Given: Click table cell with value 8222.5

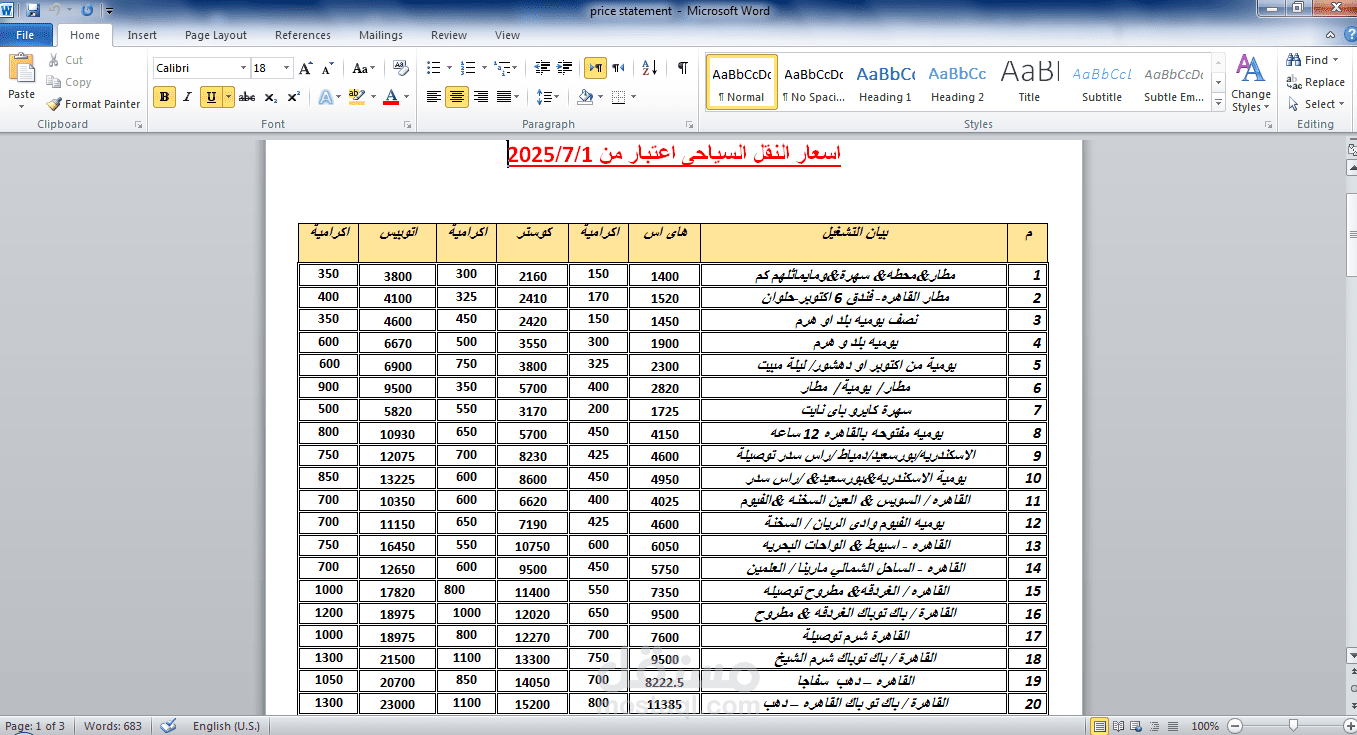Looking at the screenshot, I should point(664,681).
